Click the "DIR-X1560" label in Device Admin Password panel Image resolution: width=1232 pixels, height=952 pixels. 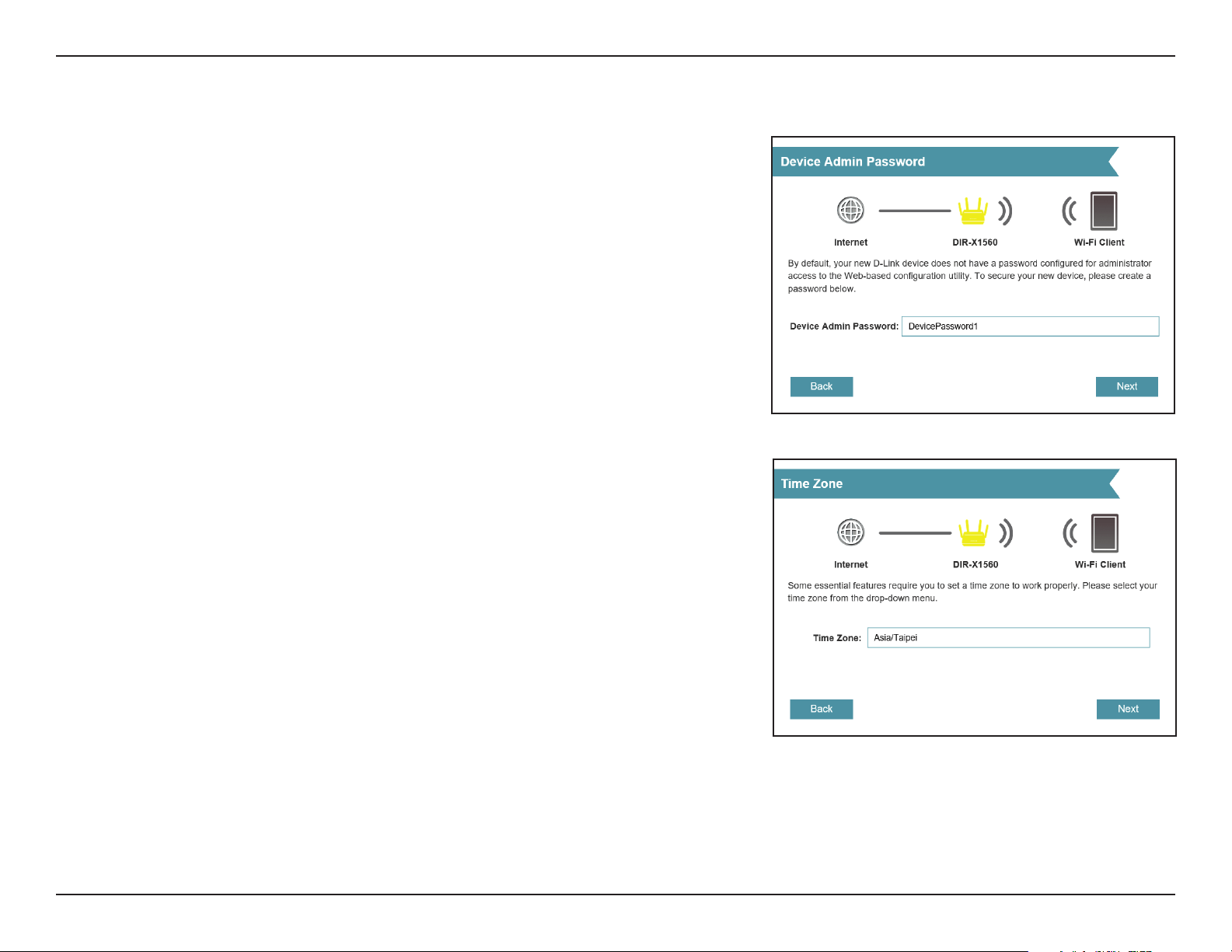(x=975, y=242)
